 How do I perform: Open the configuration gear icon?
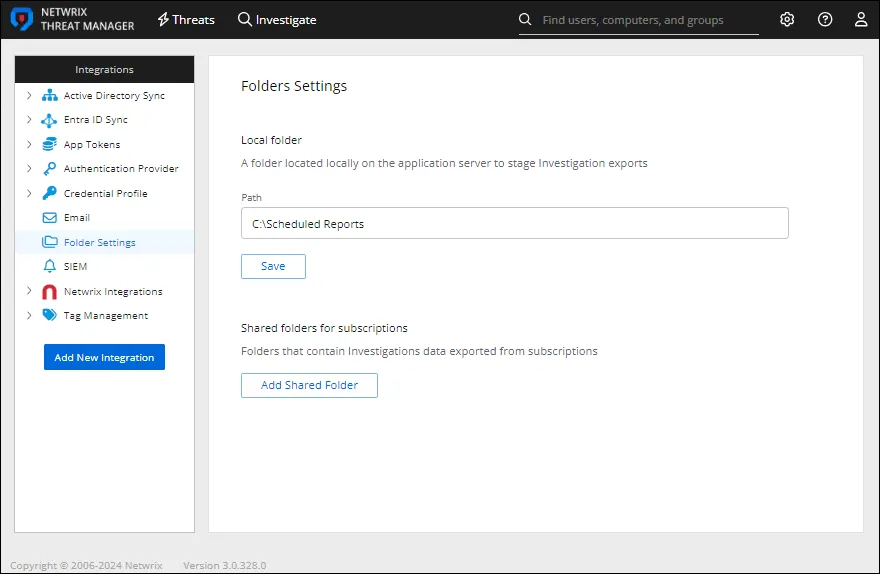787,20
